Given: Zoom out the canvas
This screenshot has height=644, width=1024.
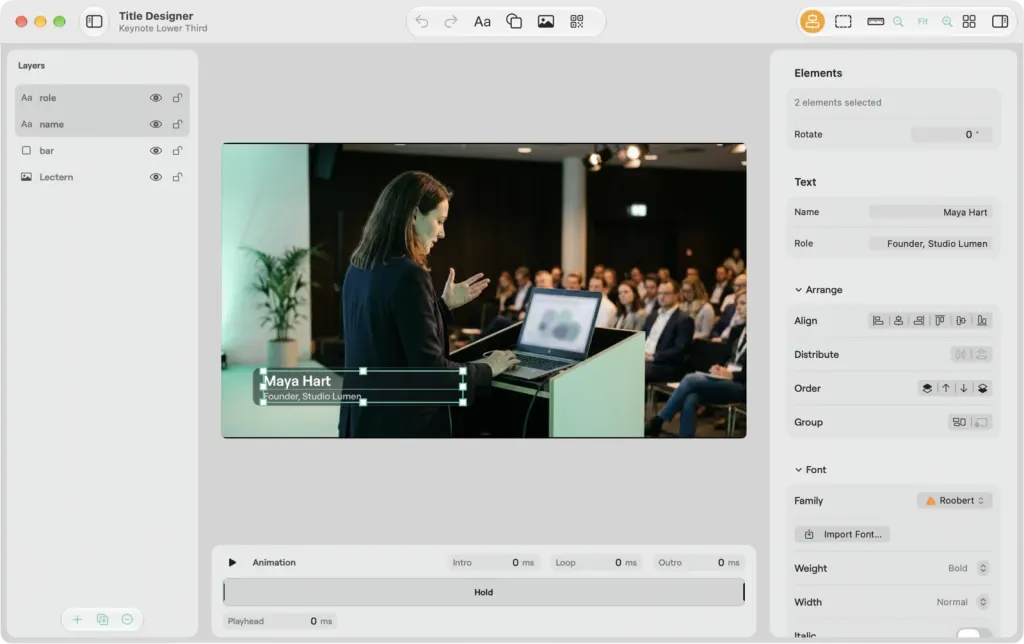Looking at the screenshot, I should [x=899, y=22].
